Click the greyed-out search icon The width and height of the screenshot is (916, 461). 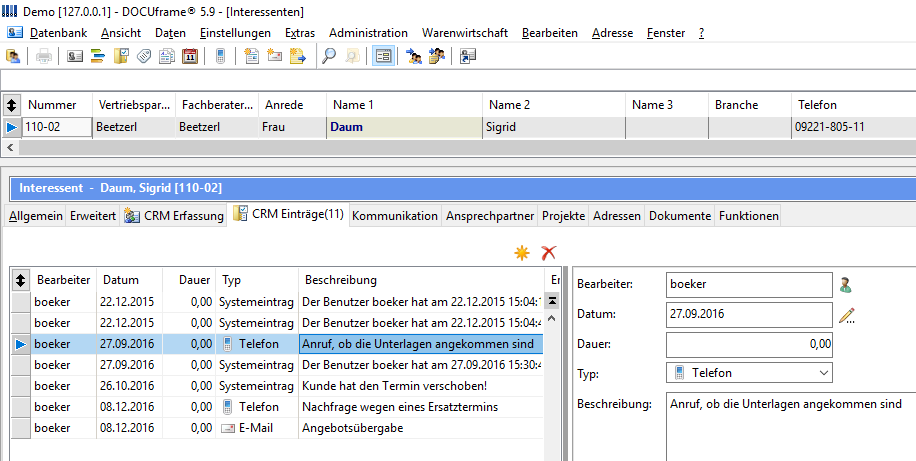click(352, 57)
